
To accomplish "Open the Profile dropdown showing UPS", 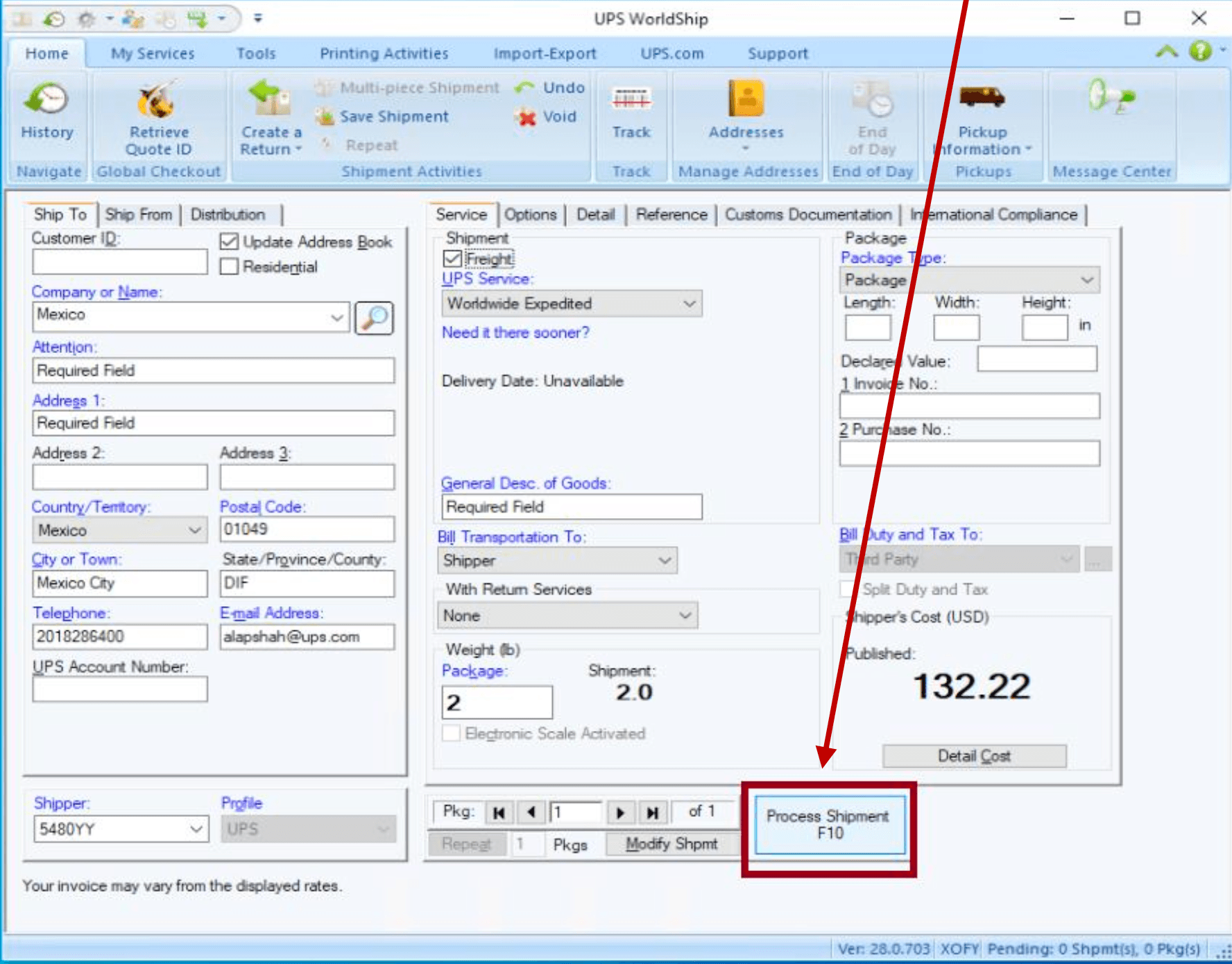I will [309, 829].
